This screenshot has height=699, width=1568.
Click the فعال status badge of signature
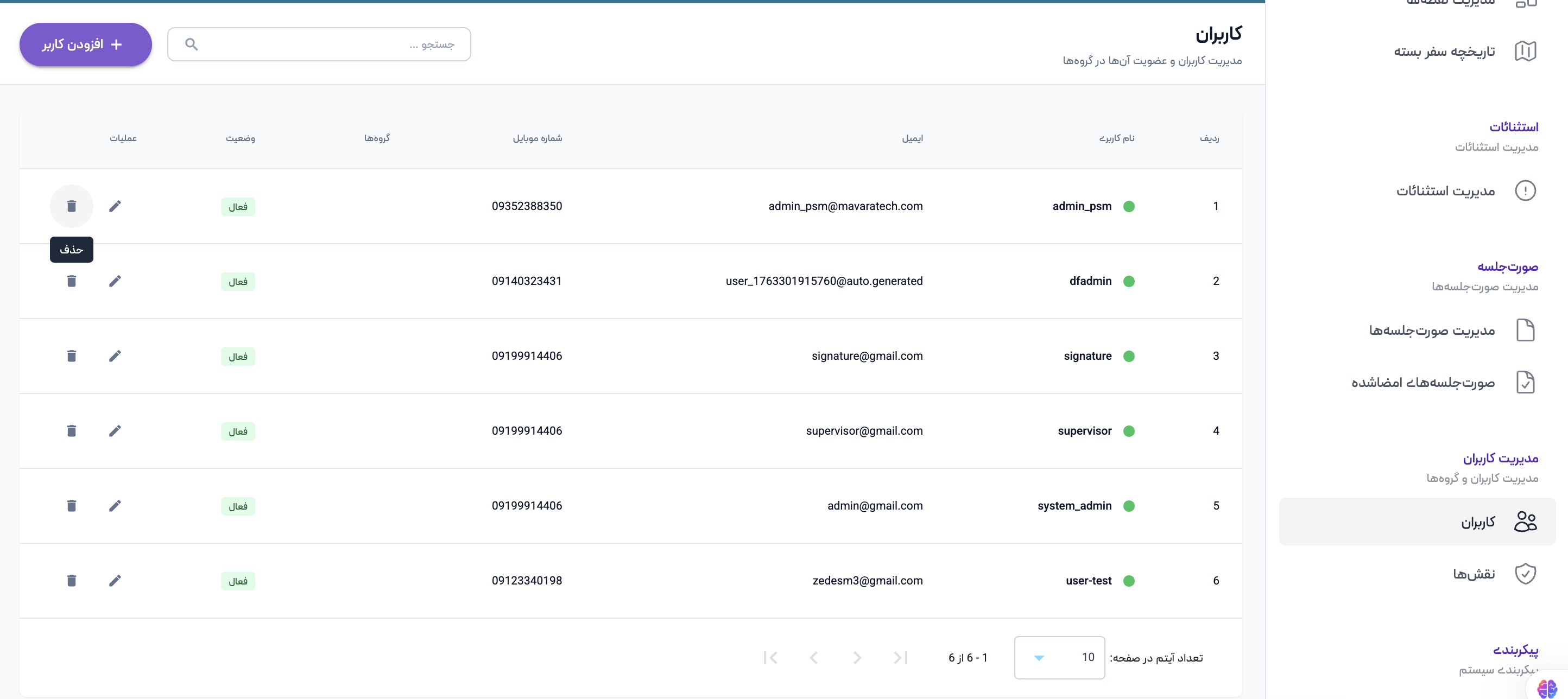point(238,357)
